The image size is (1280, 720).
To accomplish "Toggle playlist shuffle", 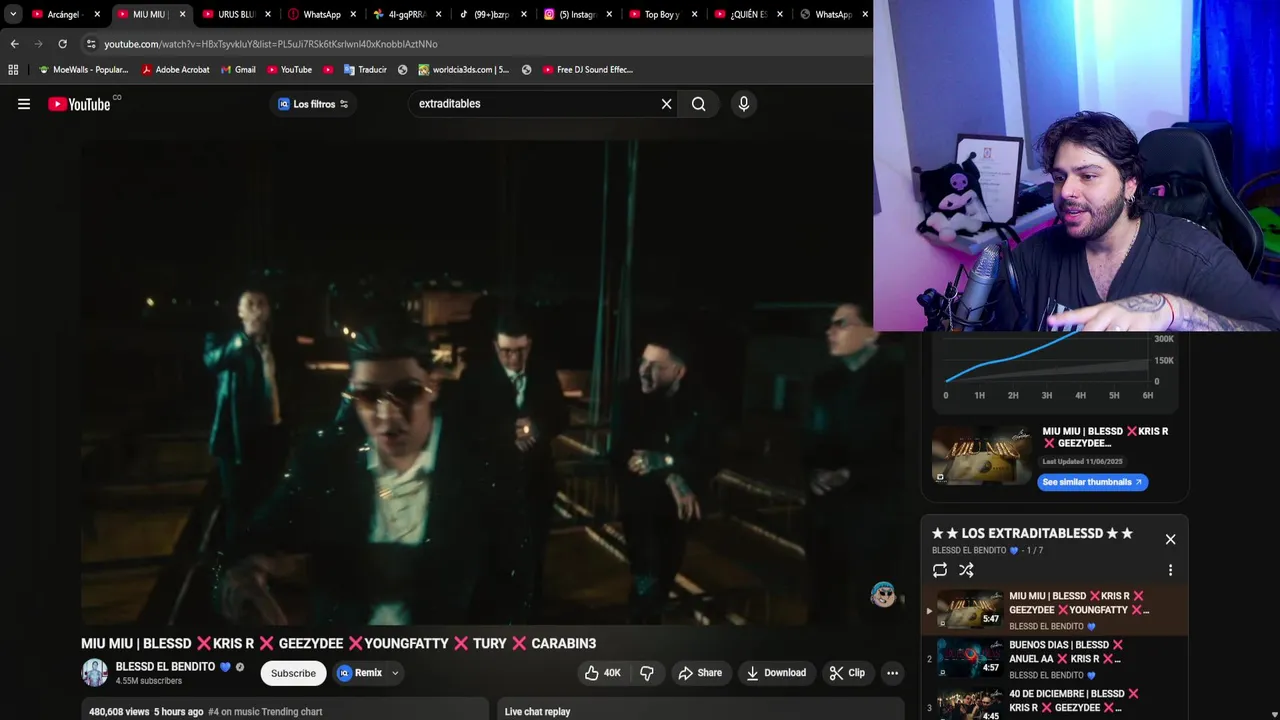I will click(966, 570).
